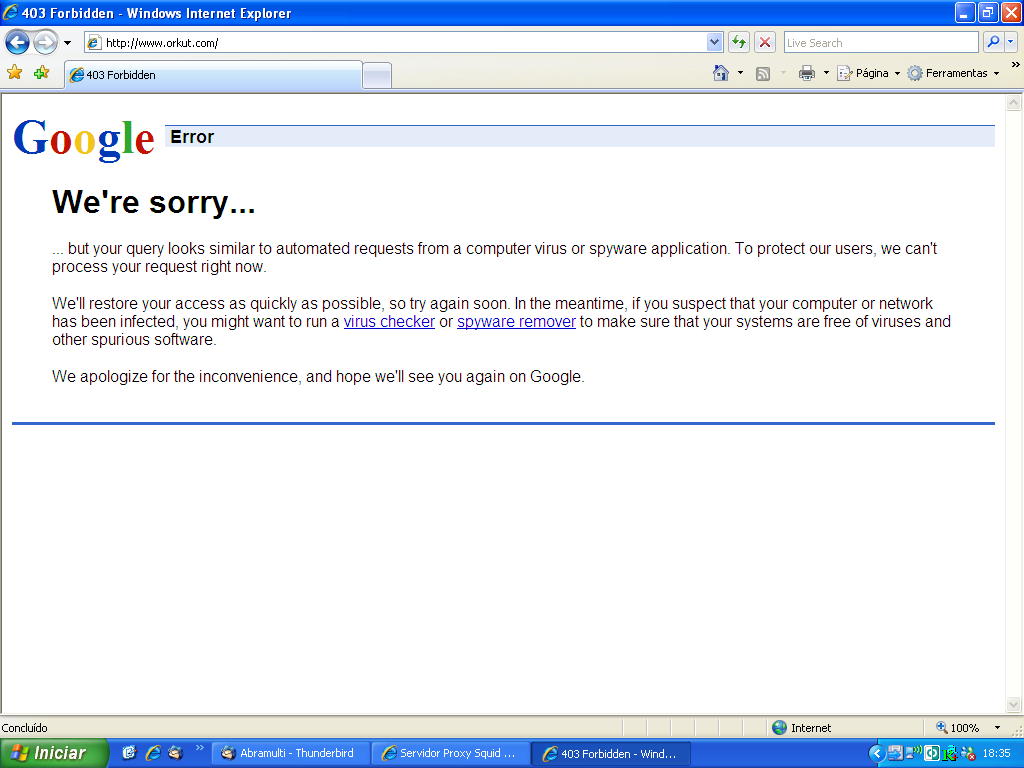Screen dimensions: 1024x768
Task: Click Windows Messenger tray icon
Action: 967,754
